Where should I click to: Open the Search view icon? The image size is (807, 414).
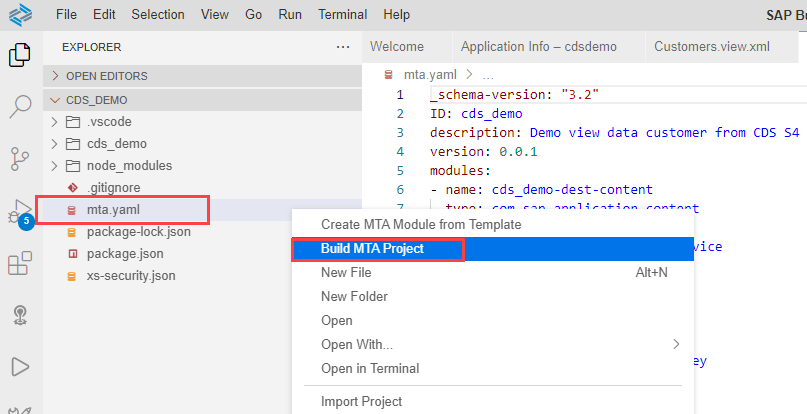[x=20, y=106]
